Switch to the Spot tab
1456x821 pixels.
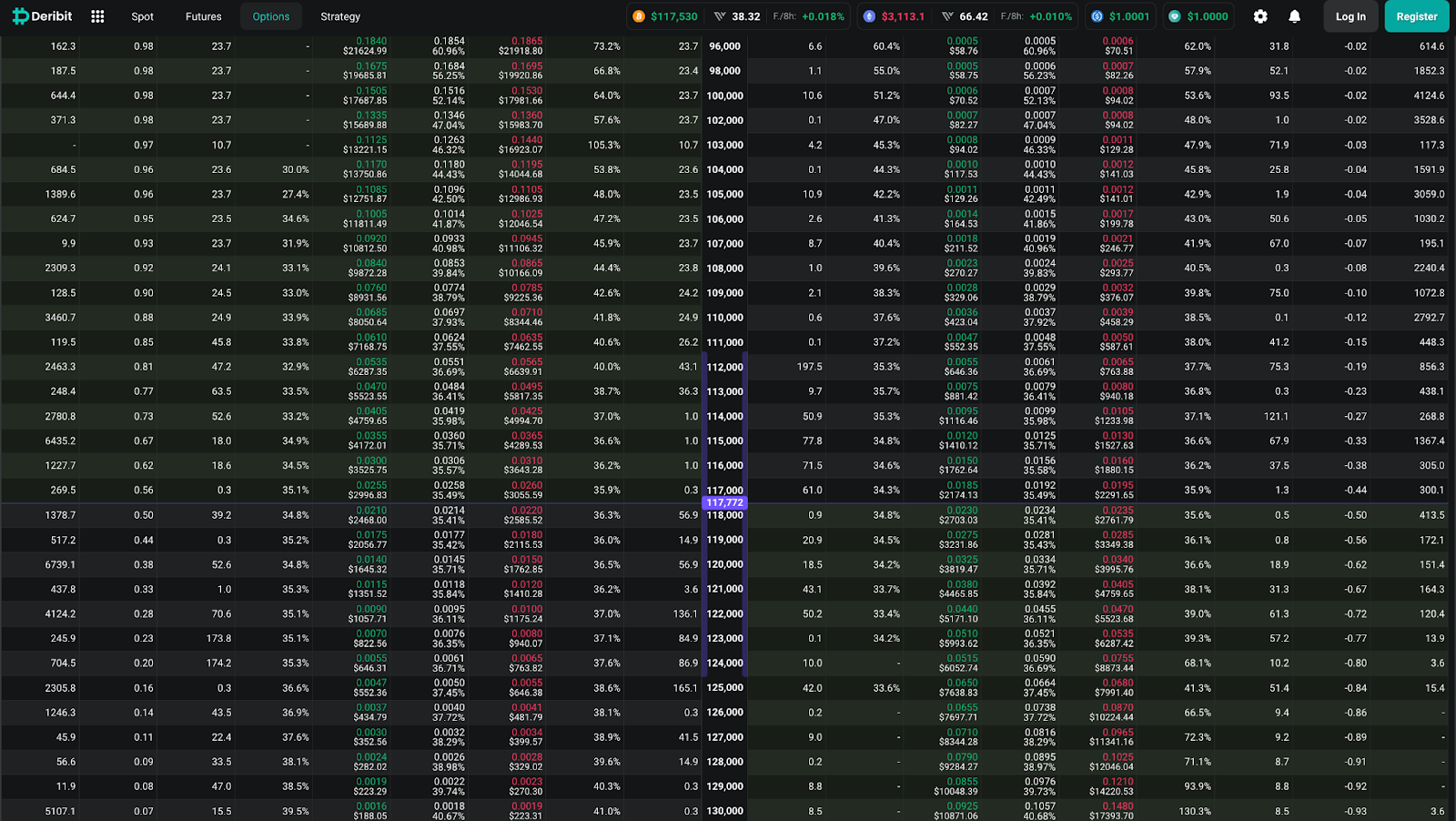142,16
